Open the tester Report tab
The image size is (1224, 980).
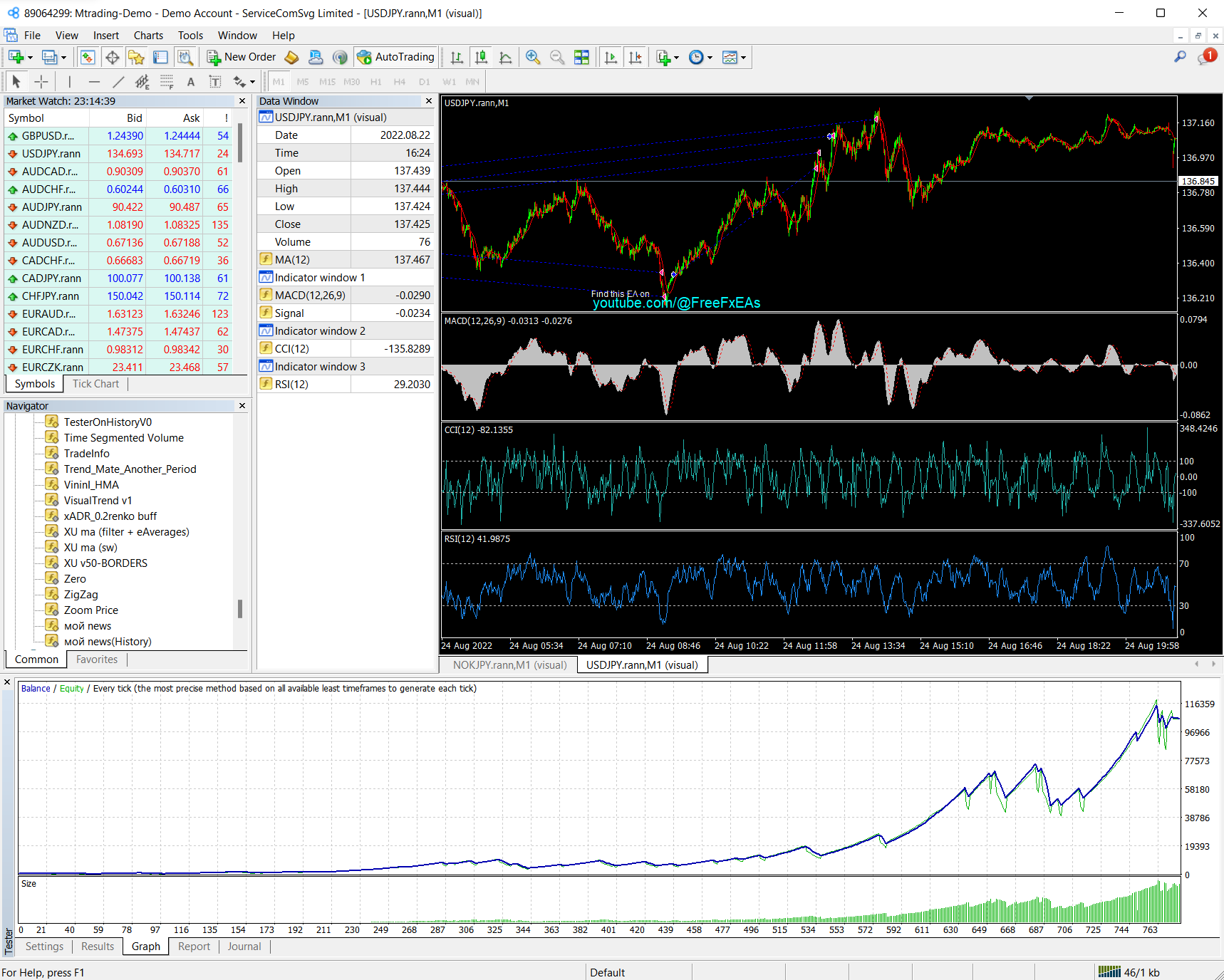(194, 947)
